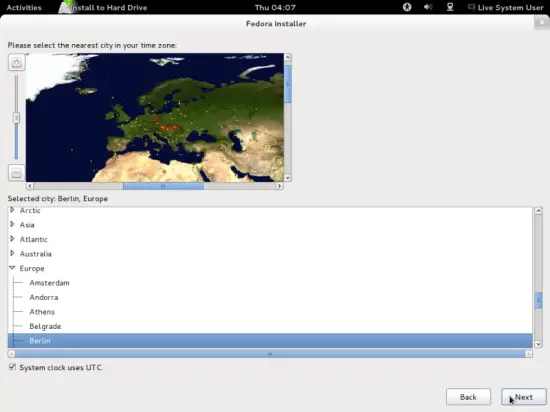550x412 pixels.
Task: Click the map zoom-in button
Action: click(x=16, y=63)
